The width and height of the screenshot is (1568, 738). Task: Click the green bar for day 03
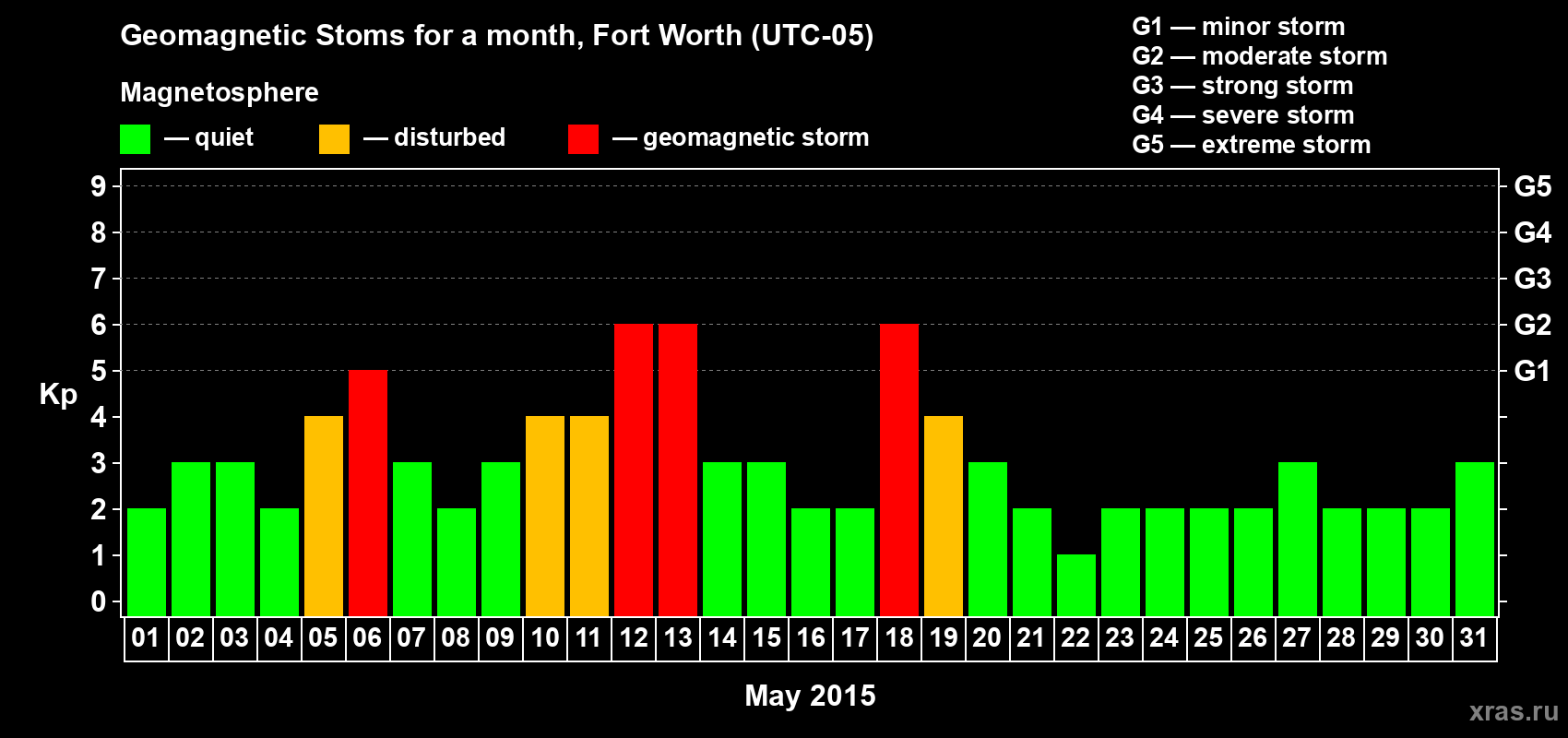(x=235, y=540)
